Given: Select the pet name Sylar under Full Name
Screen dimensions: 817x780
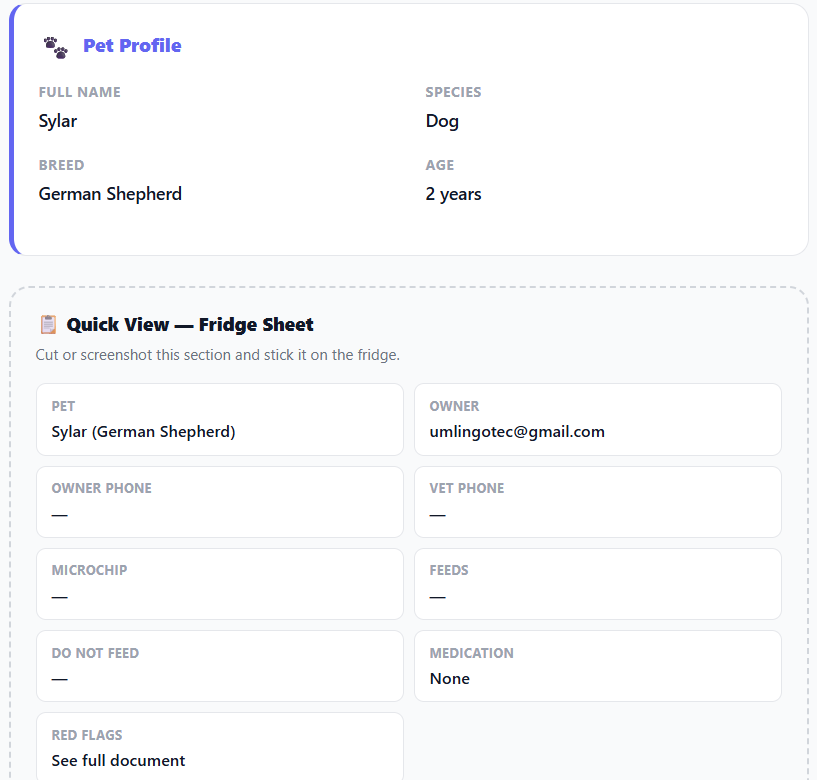Looking at the screenshot, I should pos(58,121).
